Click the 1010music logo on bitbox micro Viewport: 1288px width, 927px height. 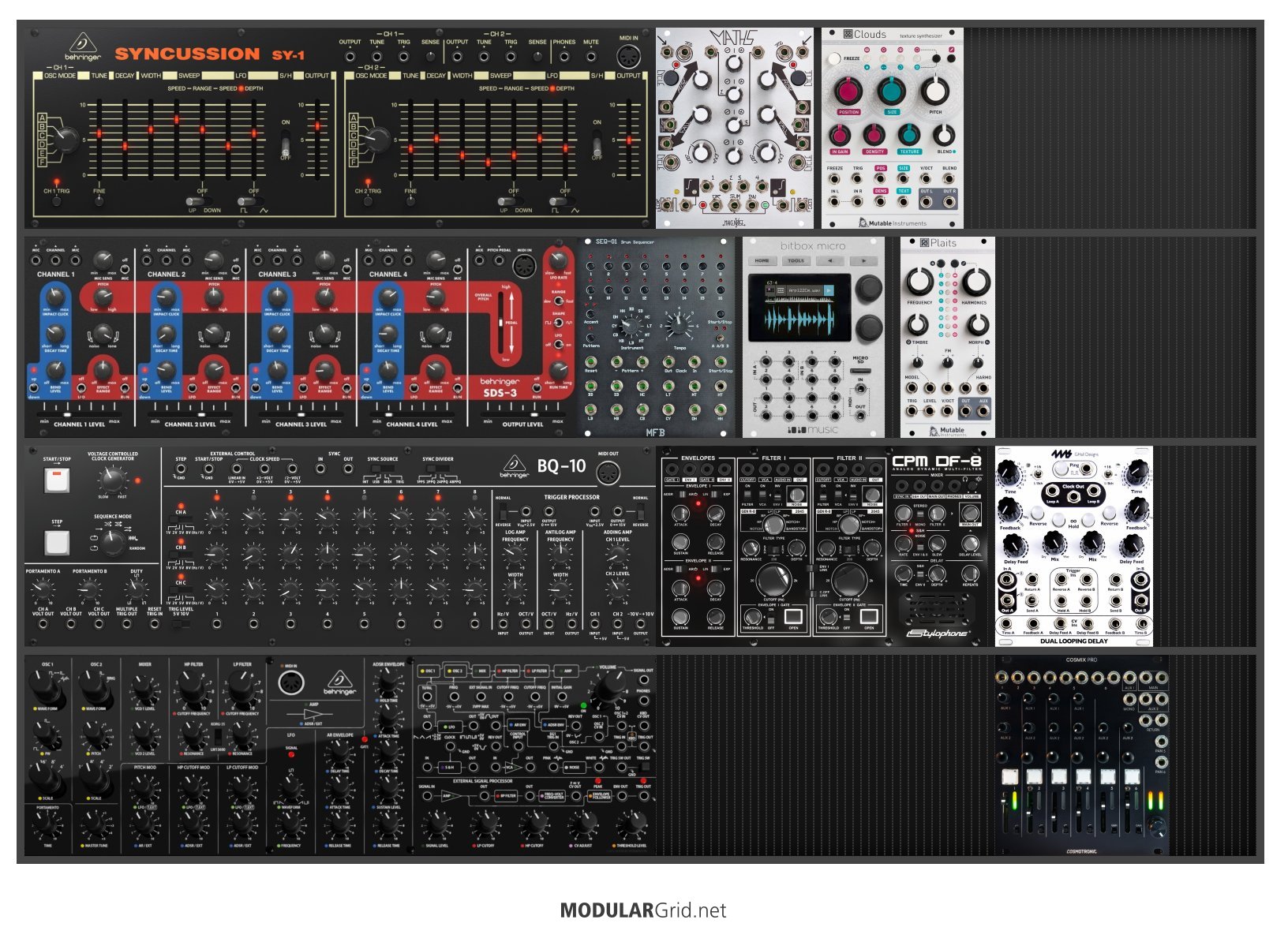[813, 430]
